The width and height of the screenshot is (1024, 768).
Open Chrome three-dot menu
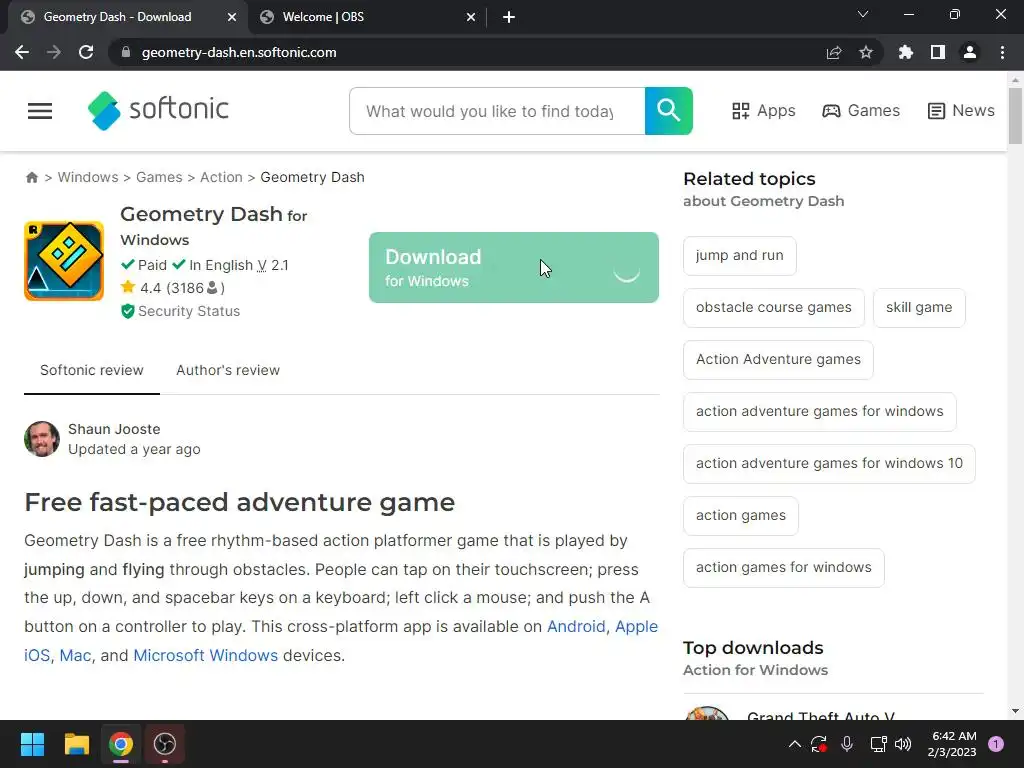tap(1002, 52)
